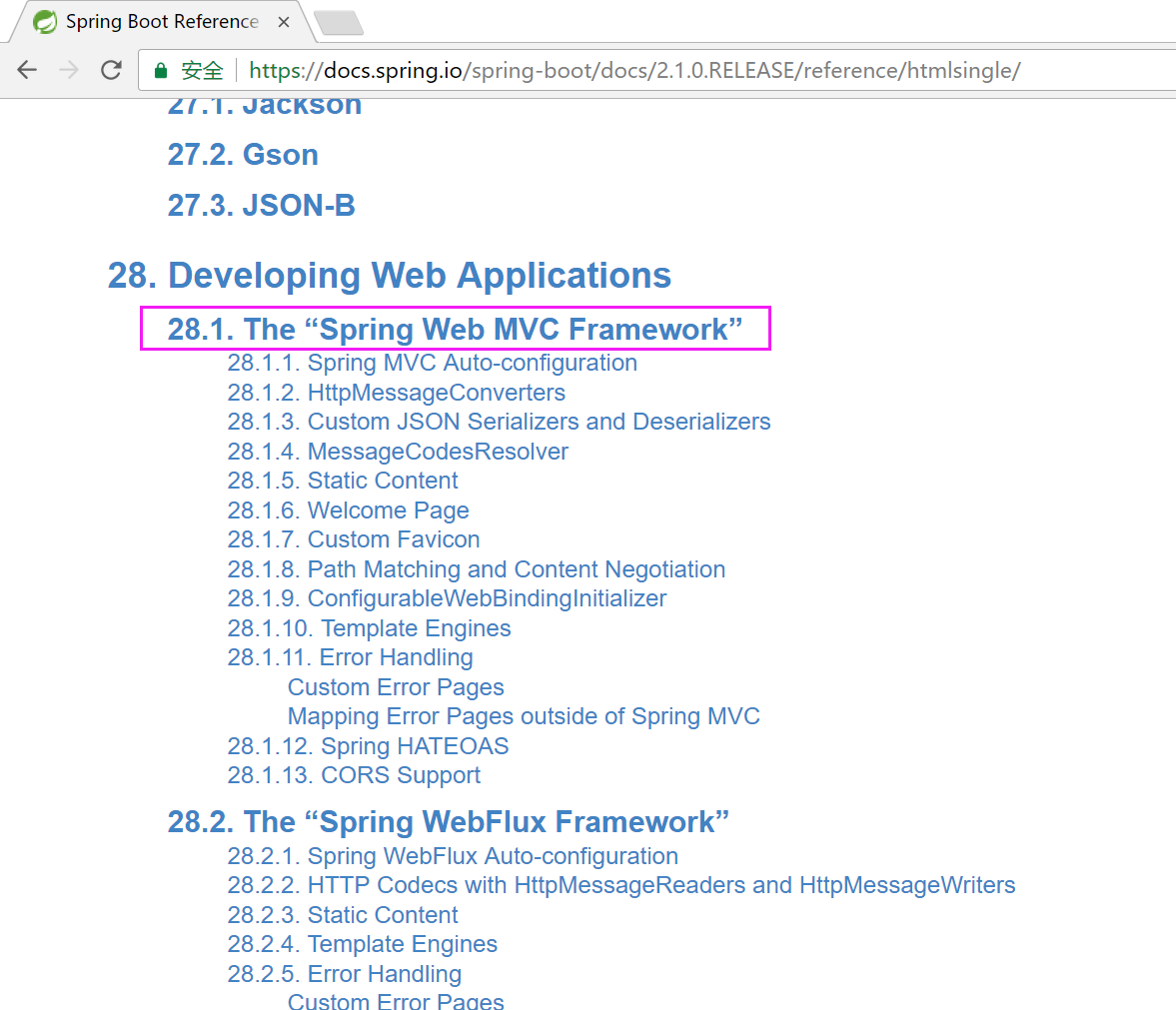Open 28.1.4. MessageCodesResolver link

[398, 452]
